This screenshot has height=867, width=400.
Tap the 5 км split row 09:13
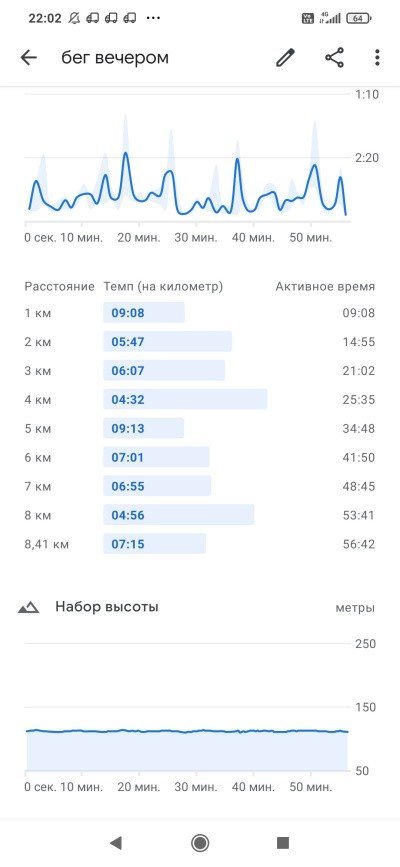[200, 429]
